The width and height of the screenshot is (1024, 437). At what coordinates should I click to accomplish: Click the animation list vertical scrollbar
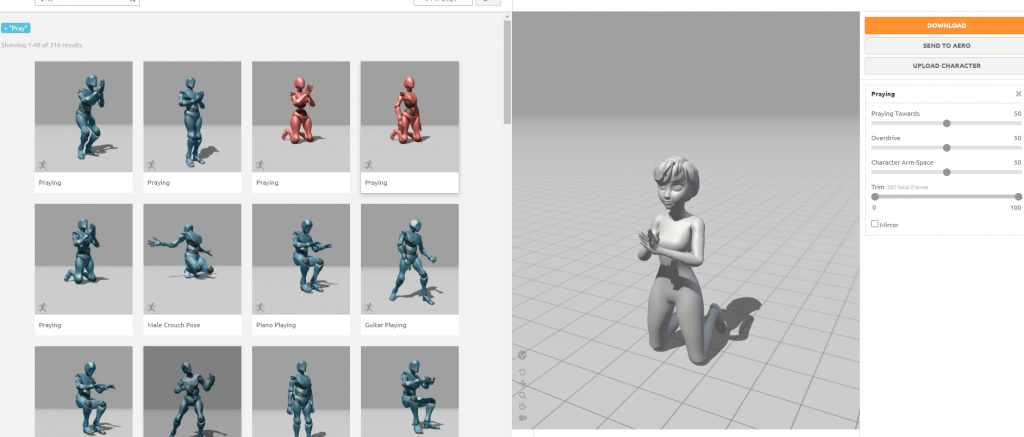[x=507, y=72]
